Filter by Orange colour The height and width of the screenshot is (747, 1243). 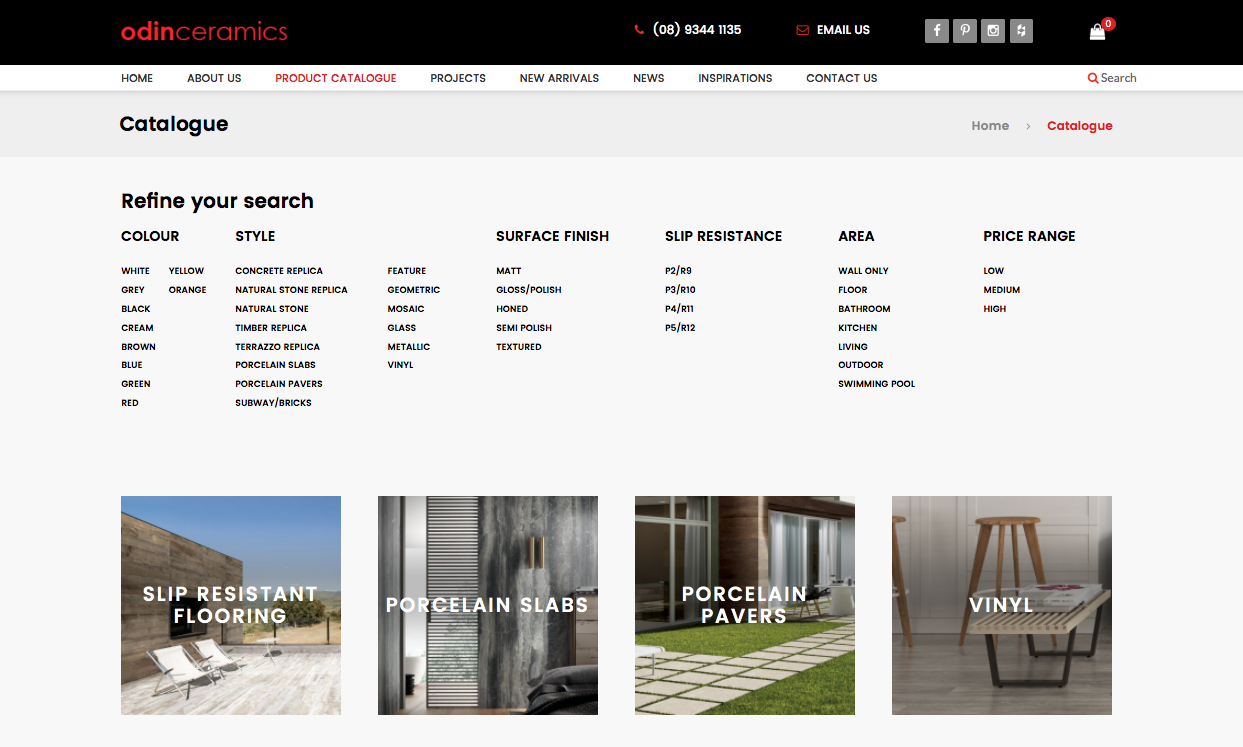(188, 290)
